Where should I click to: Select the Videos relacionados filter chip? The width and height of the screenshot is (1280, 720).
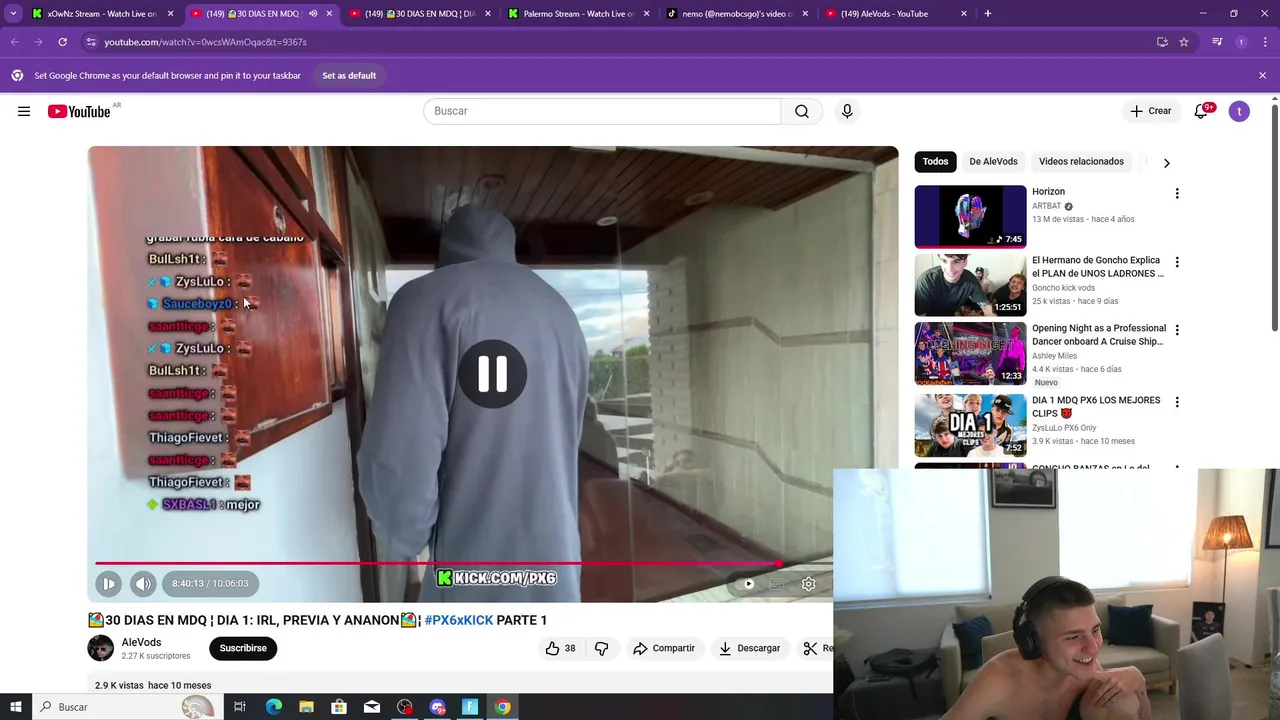pyautogui.click(x=1081, y=162)
